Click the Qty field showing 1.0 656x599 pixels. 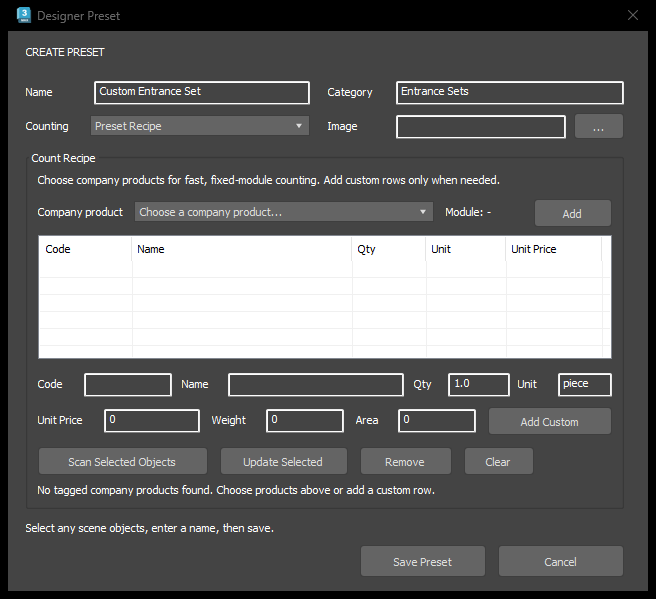(479, 384)
